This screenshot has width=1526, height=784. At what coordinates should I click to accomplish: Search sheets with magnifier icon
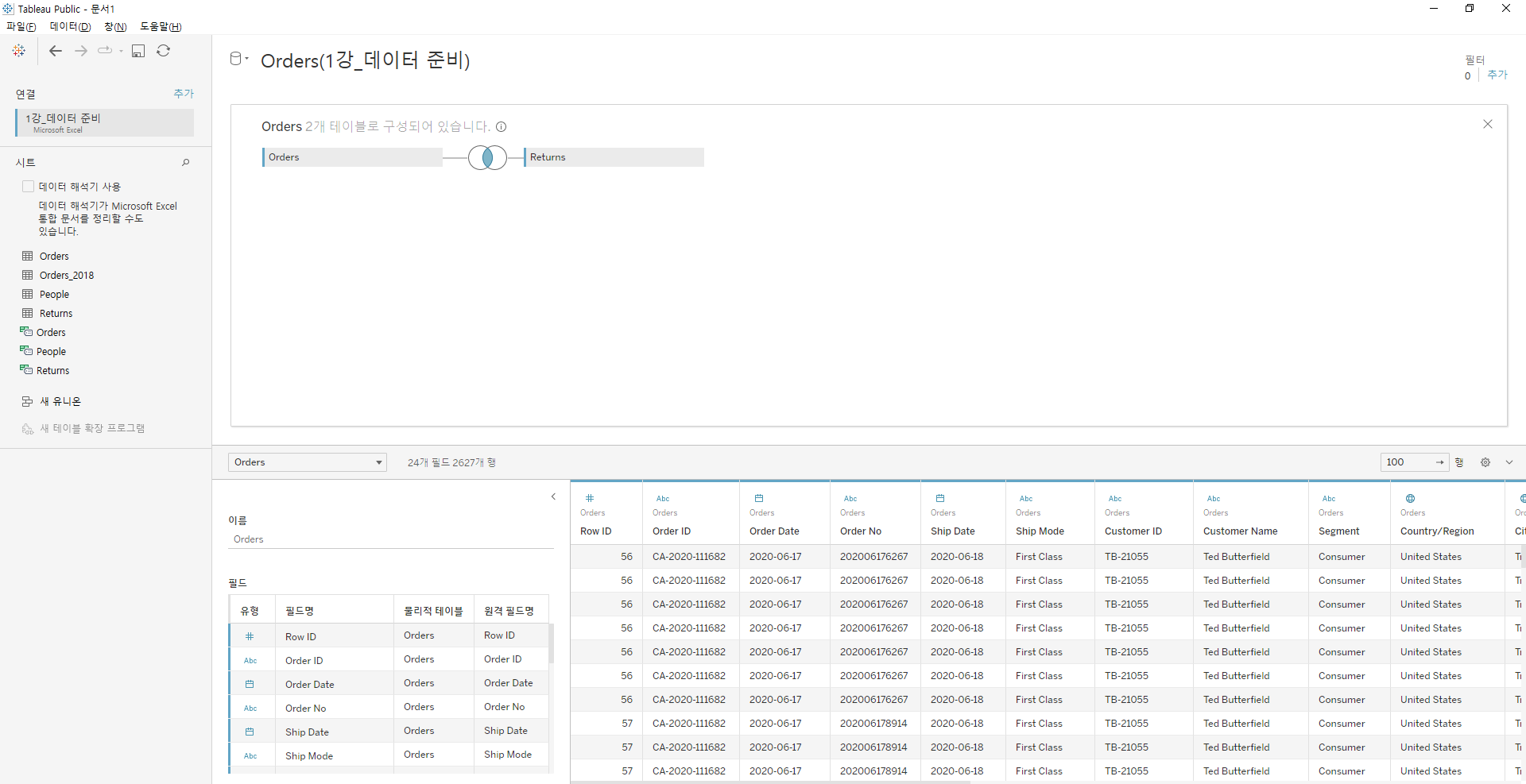186,162
